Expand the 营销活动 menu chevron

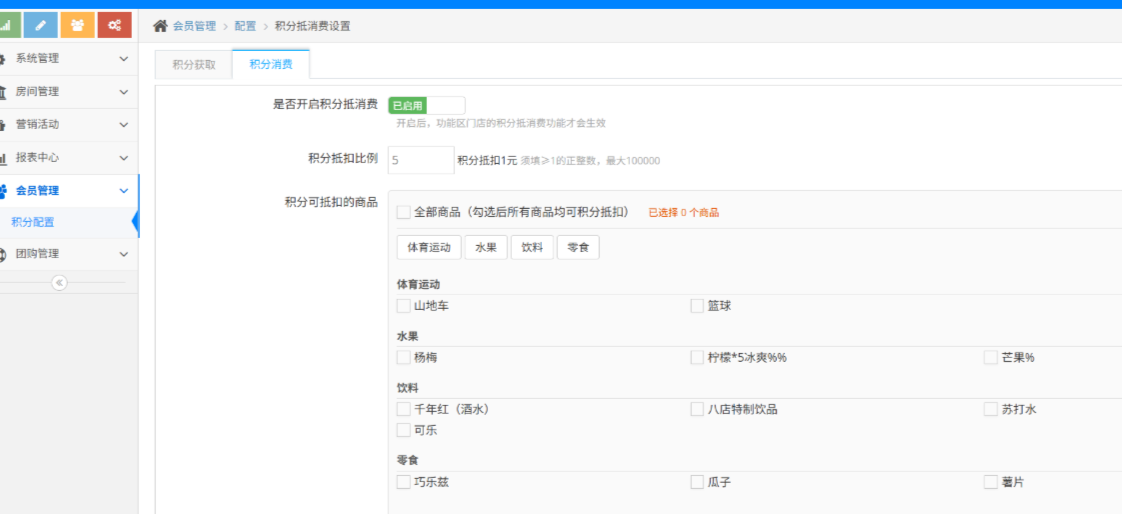click(x=124, y=125)
